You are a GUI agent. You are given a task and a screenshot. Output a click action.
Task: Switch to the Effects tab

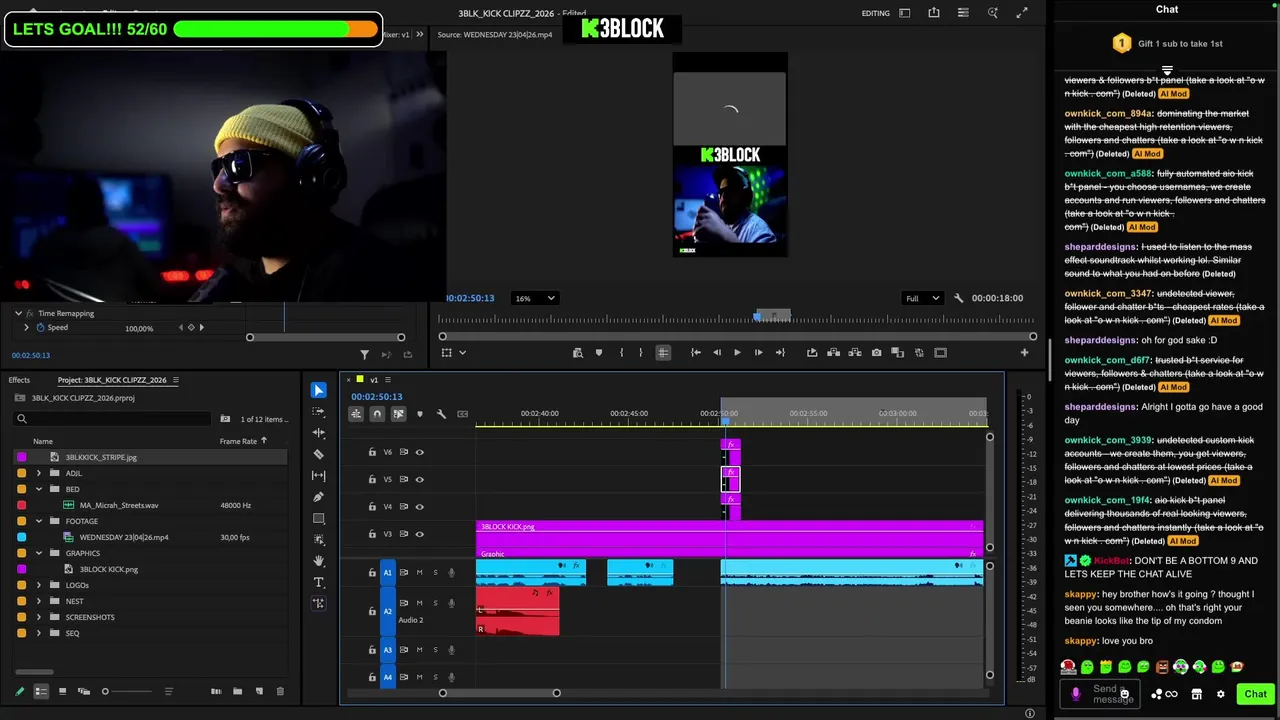click(19, 380)
